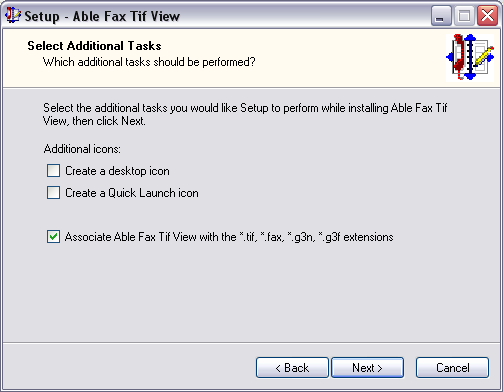Click the grayed-out maximize button
Viewport: 503px width, 392px height.
(464, 16)
